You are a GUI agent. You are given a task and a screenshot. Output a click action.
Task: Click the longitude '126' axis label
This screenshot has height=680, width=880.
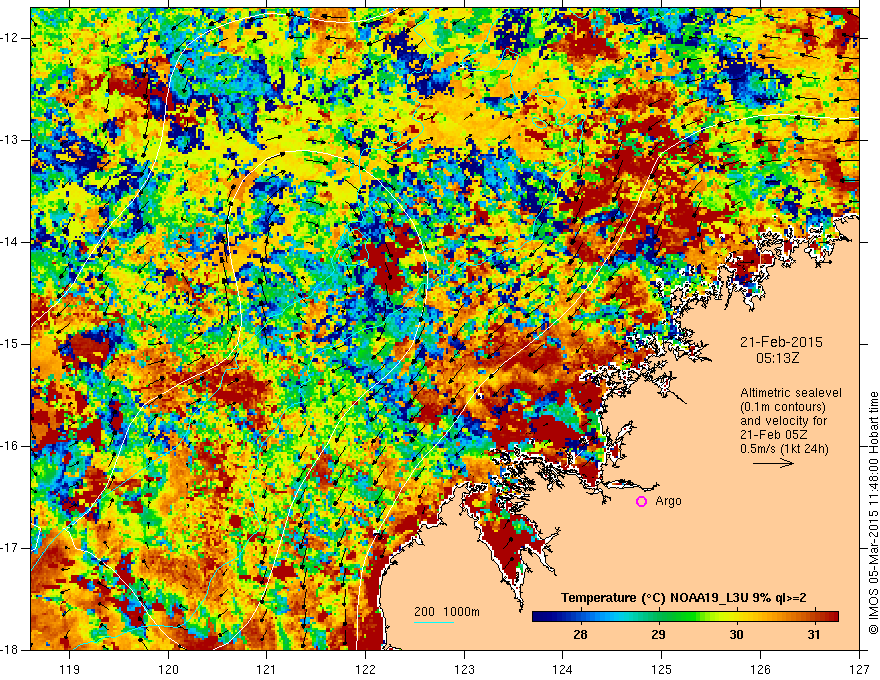[760, 669]
